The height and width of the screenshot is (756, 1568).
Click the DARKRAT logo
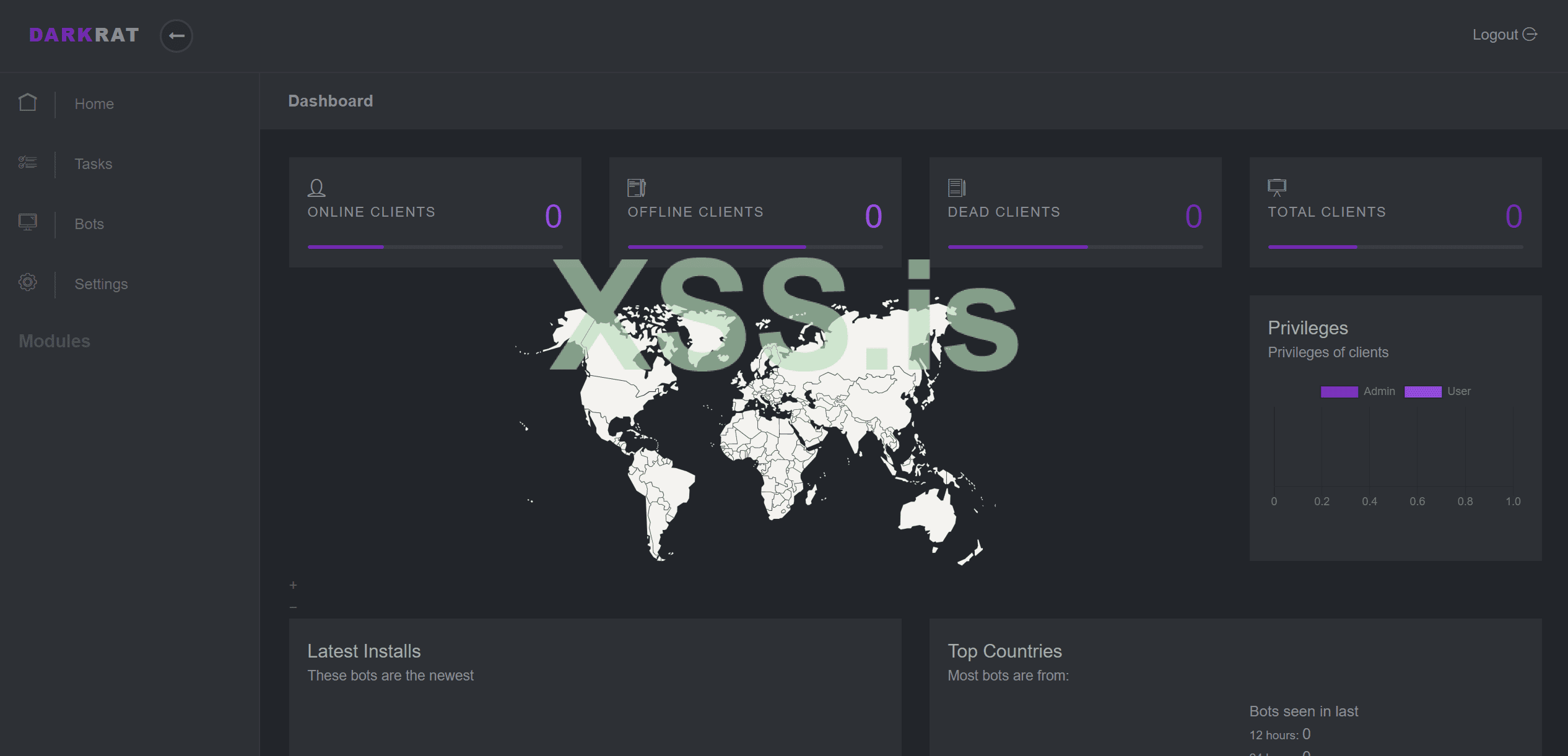point(84,35)
